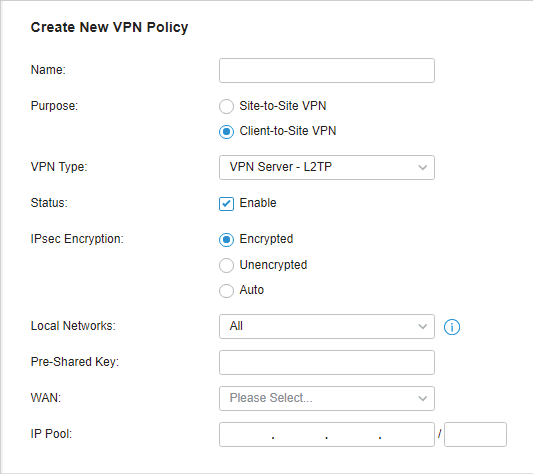This screenshot has width=533, height=474.
Task: Click the IP Pool subnet mask box
Action: pyautogui.click(x=475, y=434)
